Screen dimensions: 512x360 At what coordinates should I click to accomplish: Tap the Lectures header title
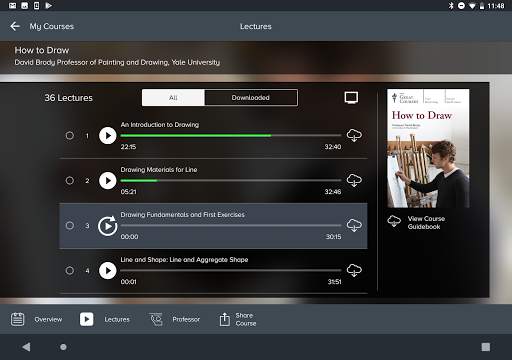(x=256, y=26)
